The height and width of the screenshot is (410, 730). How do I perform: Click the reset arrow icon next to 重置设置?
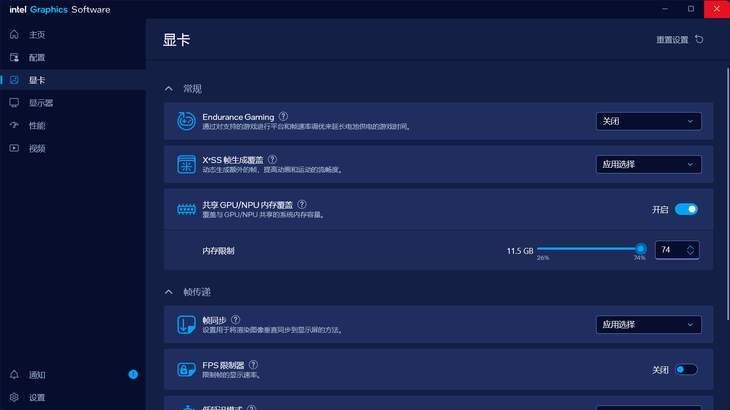699,40
